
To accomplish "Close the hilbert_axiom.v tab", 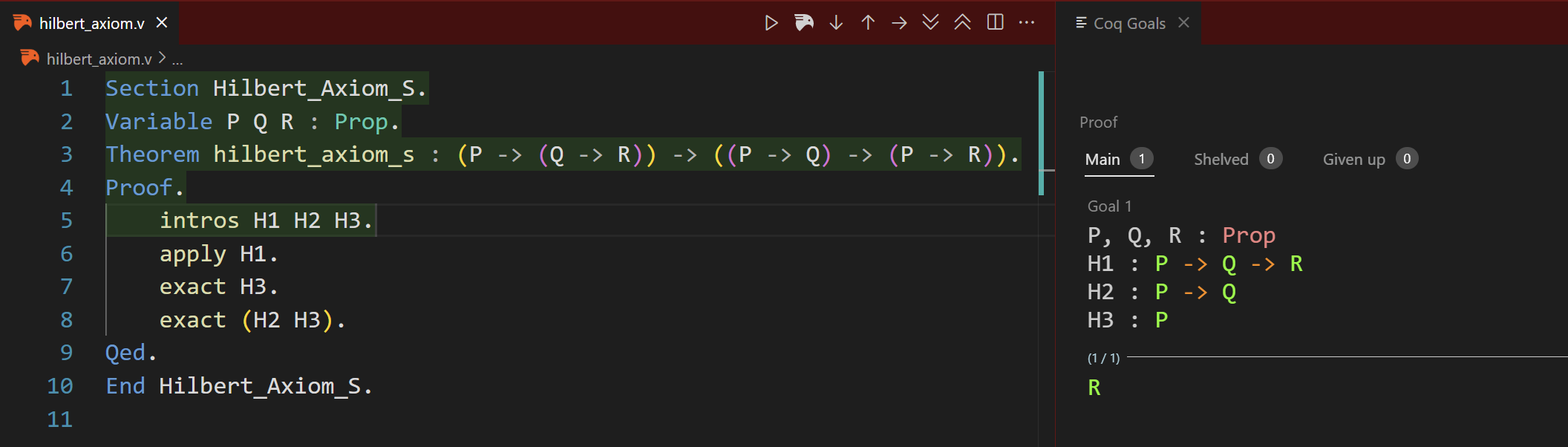I will click(162, 23).
